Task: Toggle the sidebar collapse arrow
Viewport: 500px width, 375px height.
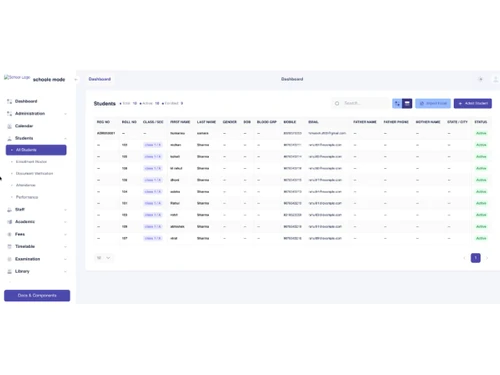Action: coord(76,79)
